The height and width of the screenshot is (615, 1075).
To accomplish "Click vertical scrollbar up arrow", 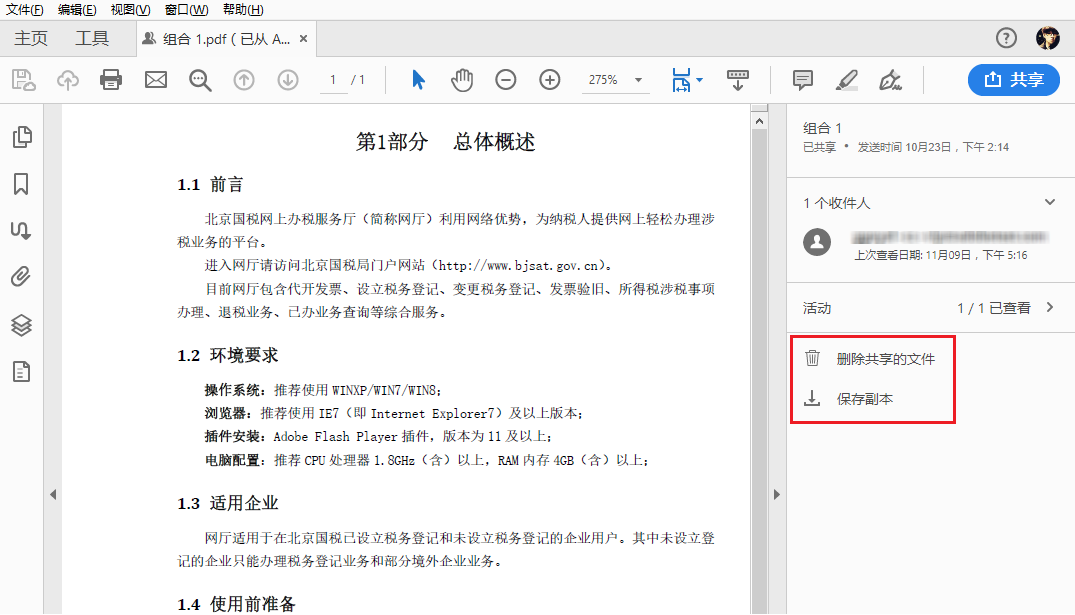I will coord(759,121).
